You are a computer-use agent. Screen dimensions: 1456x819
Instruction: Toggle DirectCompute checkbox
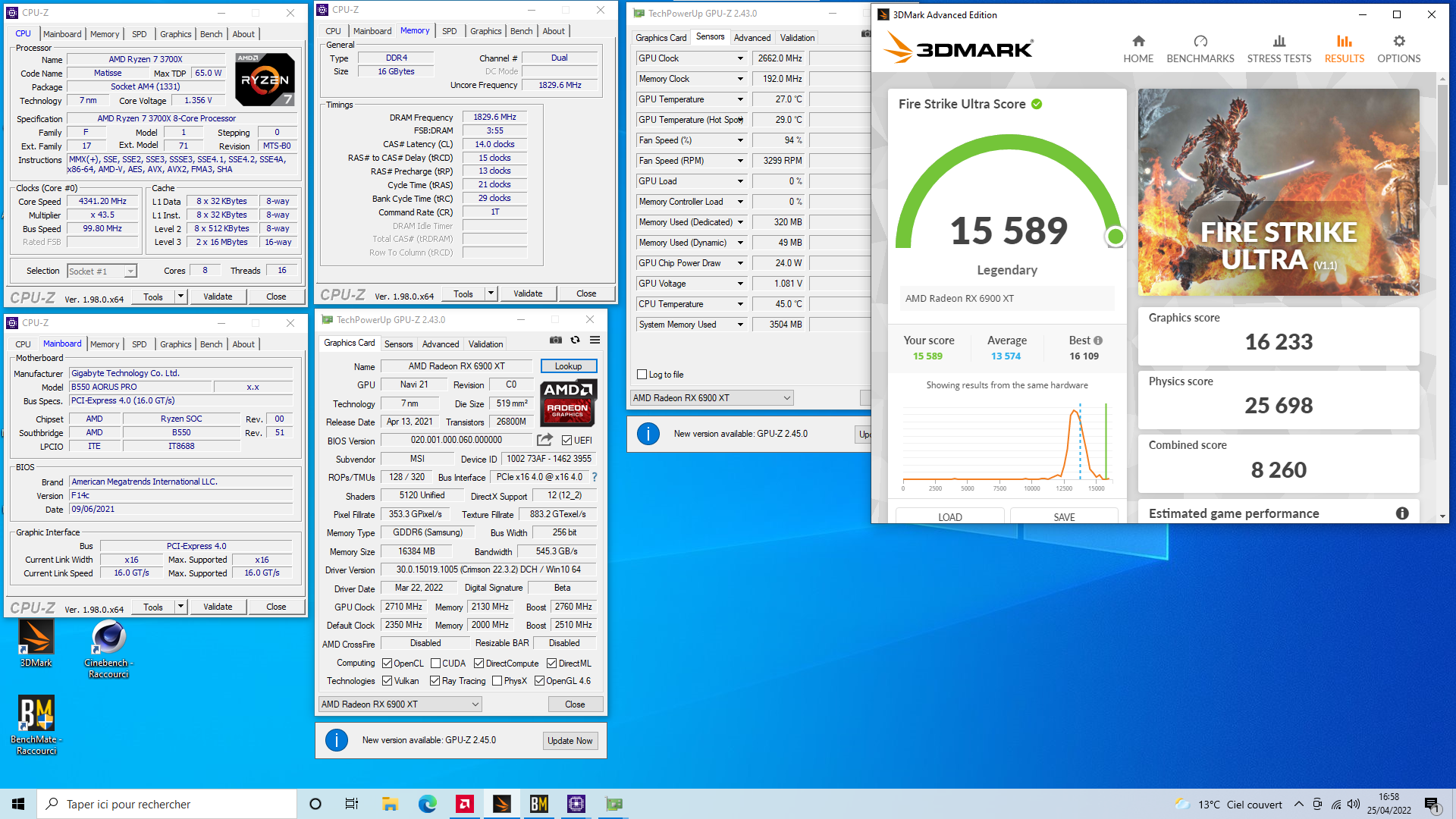pyautogui.click(x=479, y=664)
